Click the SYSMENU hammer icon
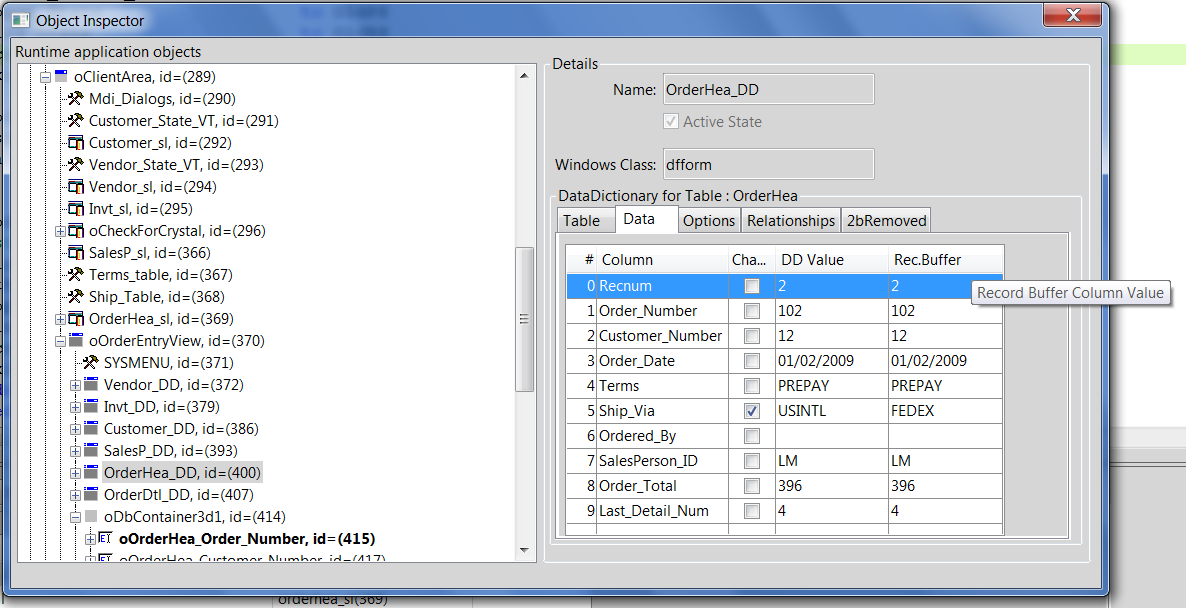 pos(90,363)
